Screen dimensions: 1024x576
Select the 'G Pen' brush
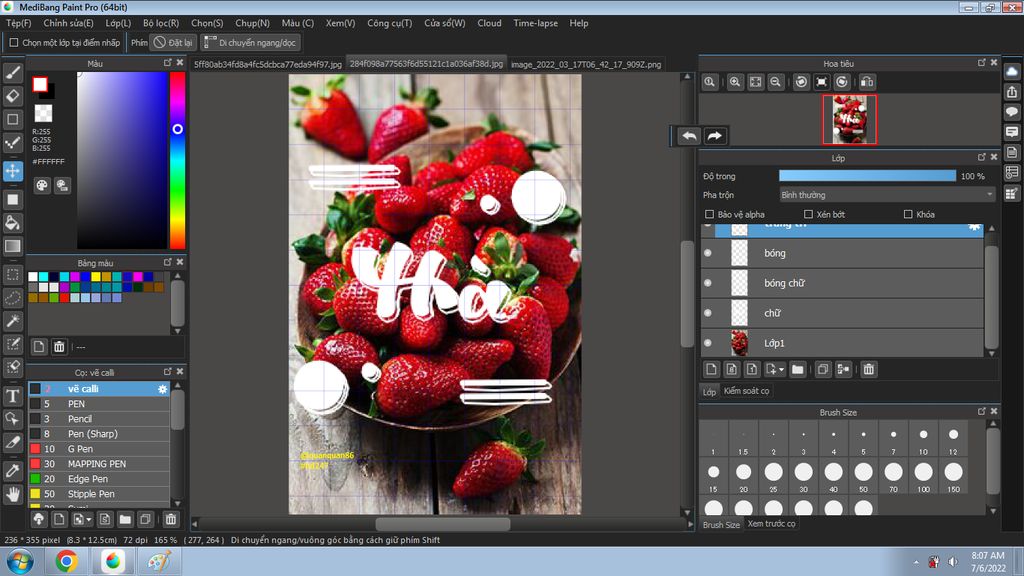click(99, 449)
